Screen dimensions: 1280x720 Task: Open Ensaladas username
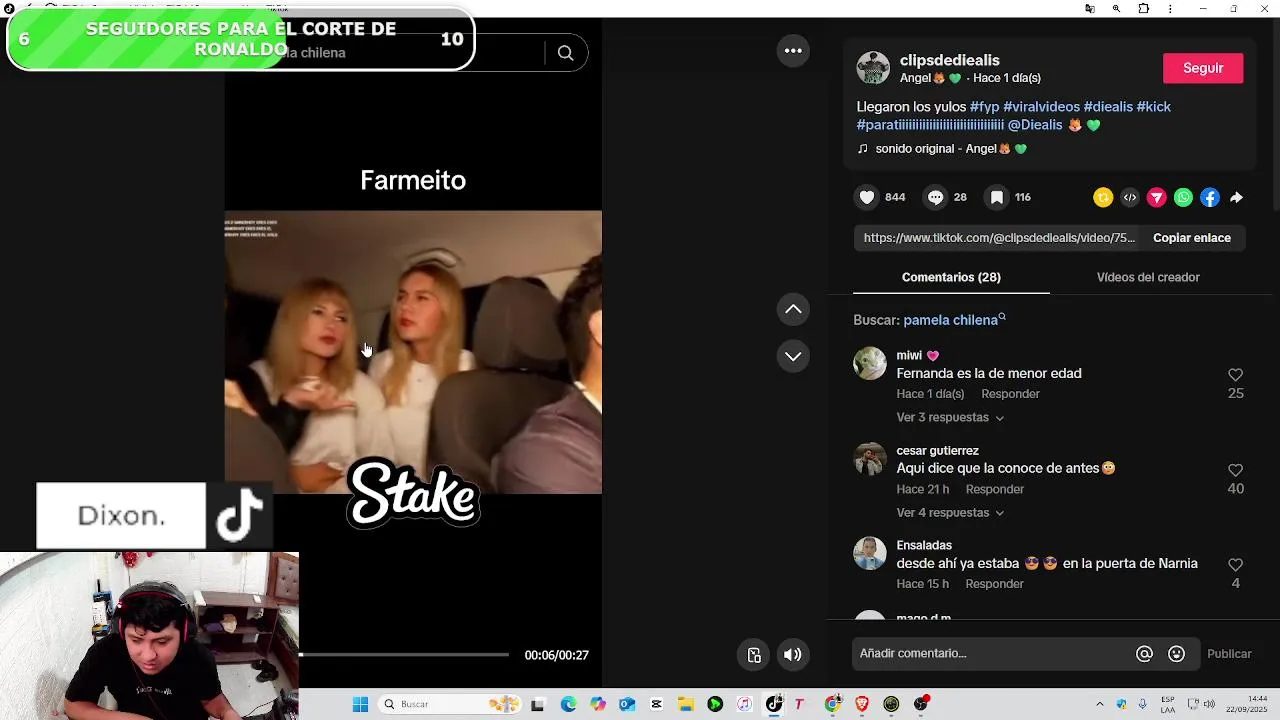point(924,546)
